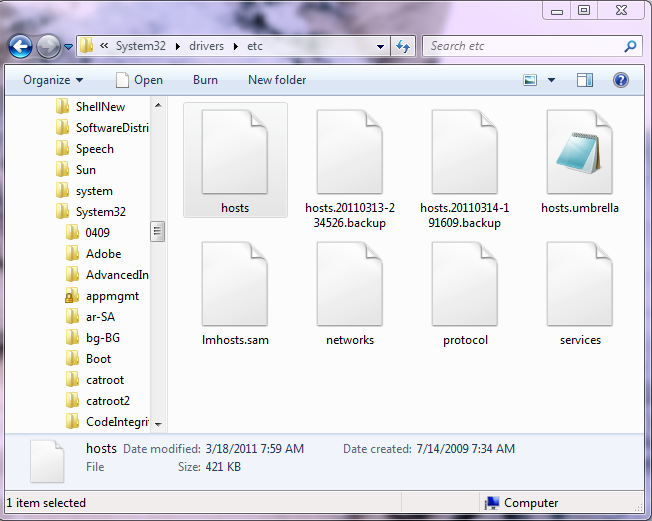
Task: Click the tree scrollbar up arrow
Action: tap(158, 105)
